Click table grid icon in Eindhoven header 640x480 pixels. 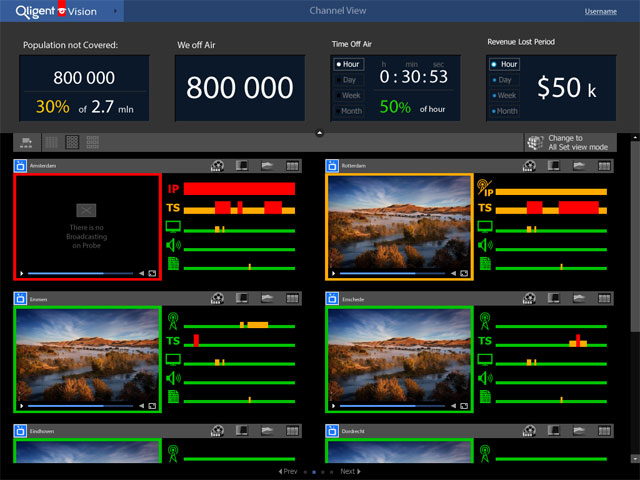pos(292,431)
